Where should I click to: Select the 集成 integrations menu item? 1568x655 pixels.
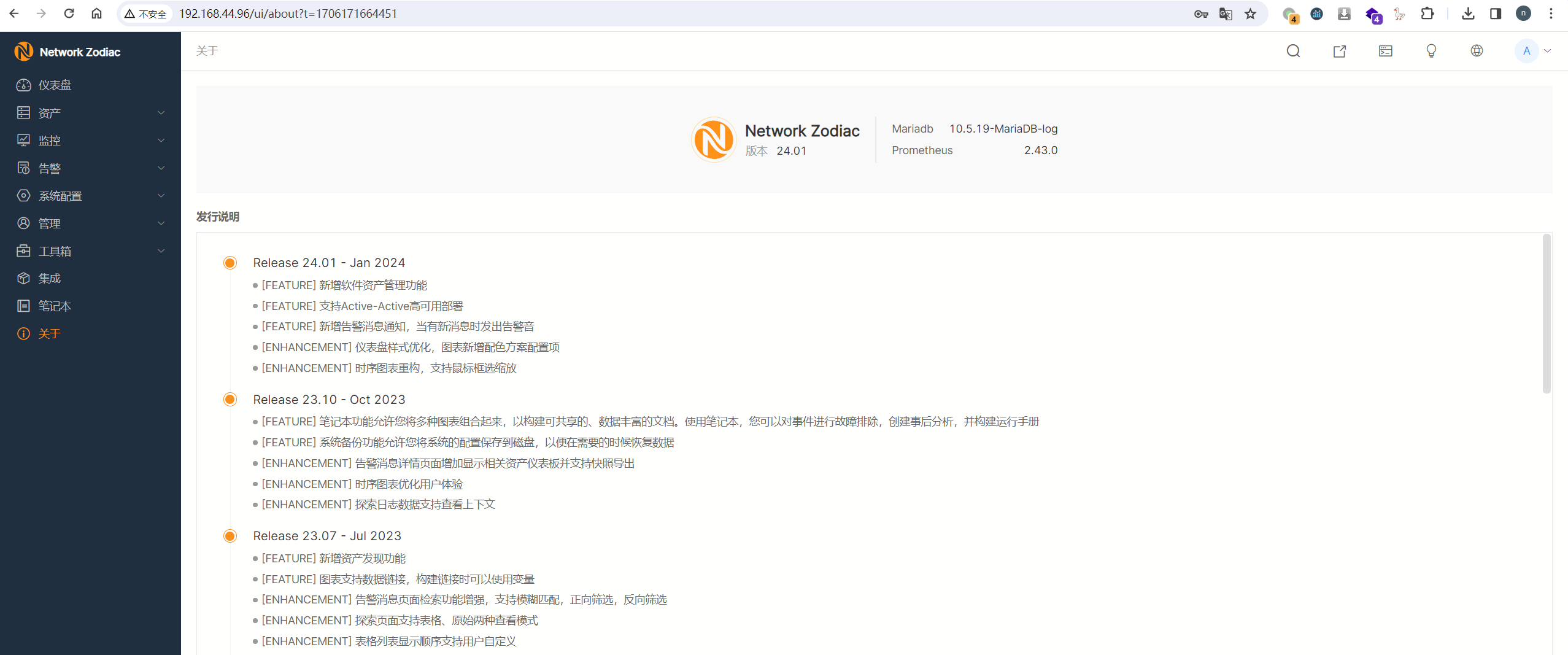[49, 278]
